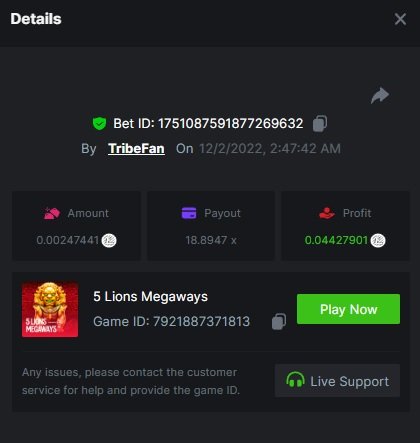Open TribeFan user profile link
This screenshot has height=443, width=420.
click(x=136, y=149)
